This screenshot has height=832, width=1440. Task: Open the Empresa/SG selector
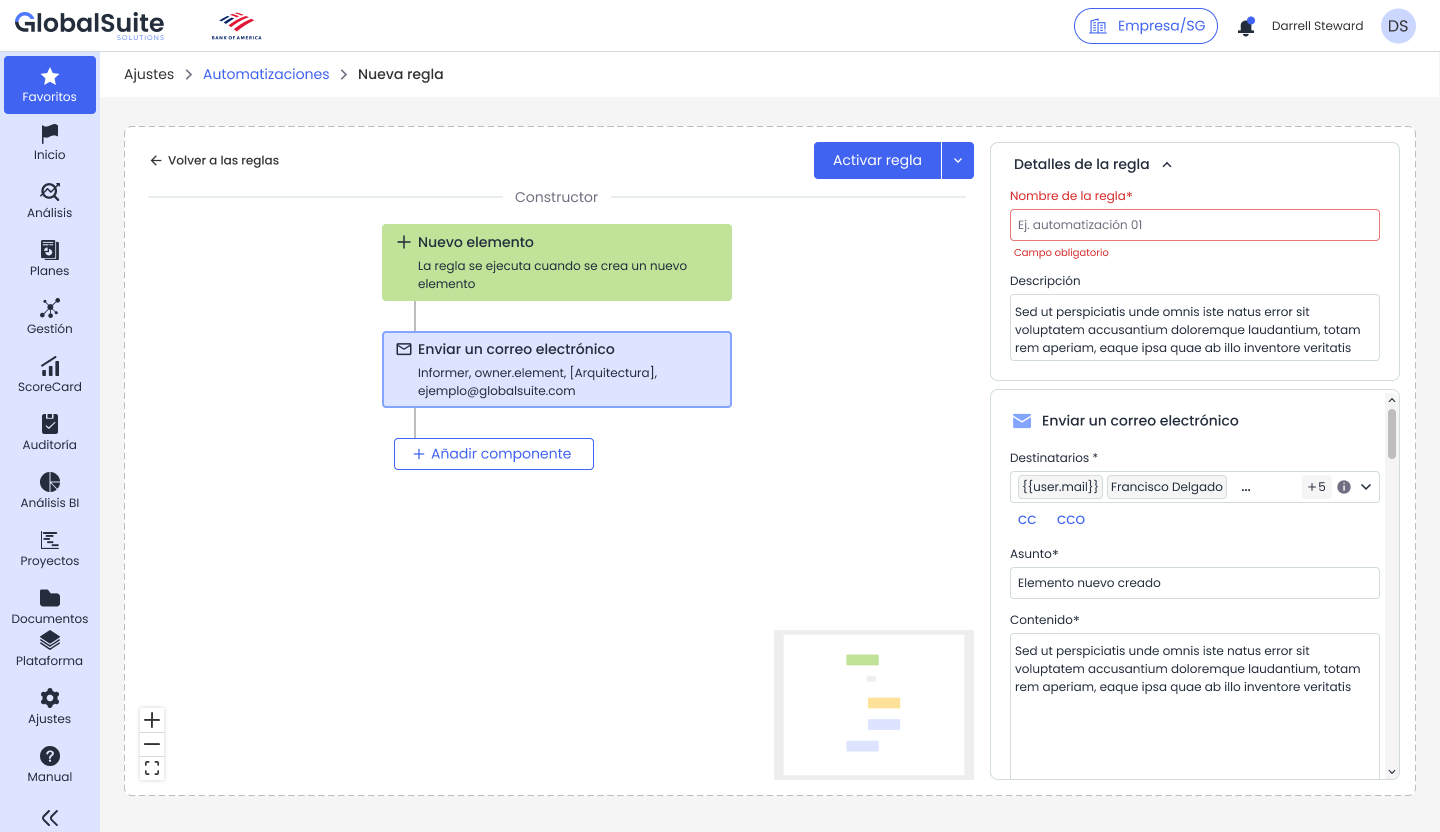point(1146,26)
